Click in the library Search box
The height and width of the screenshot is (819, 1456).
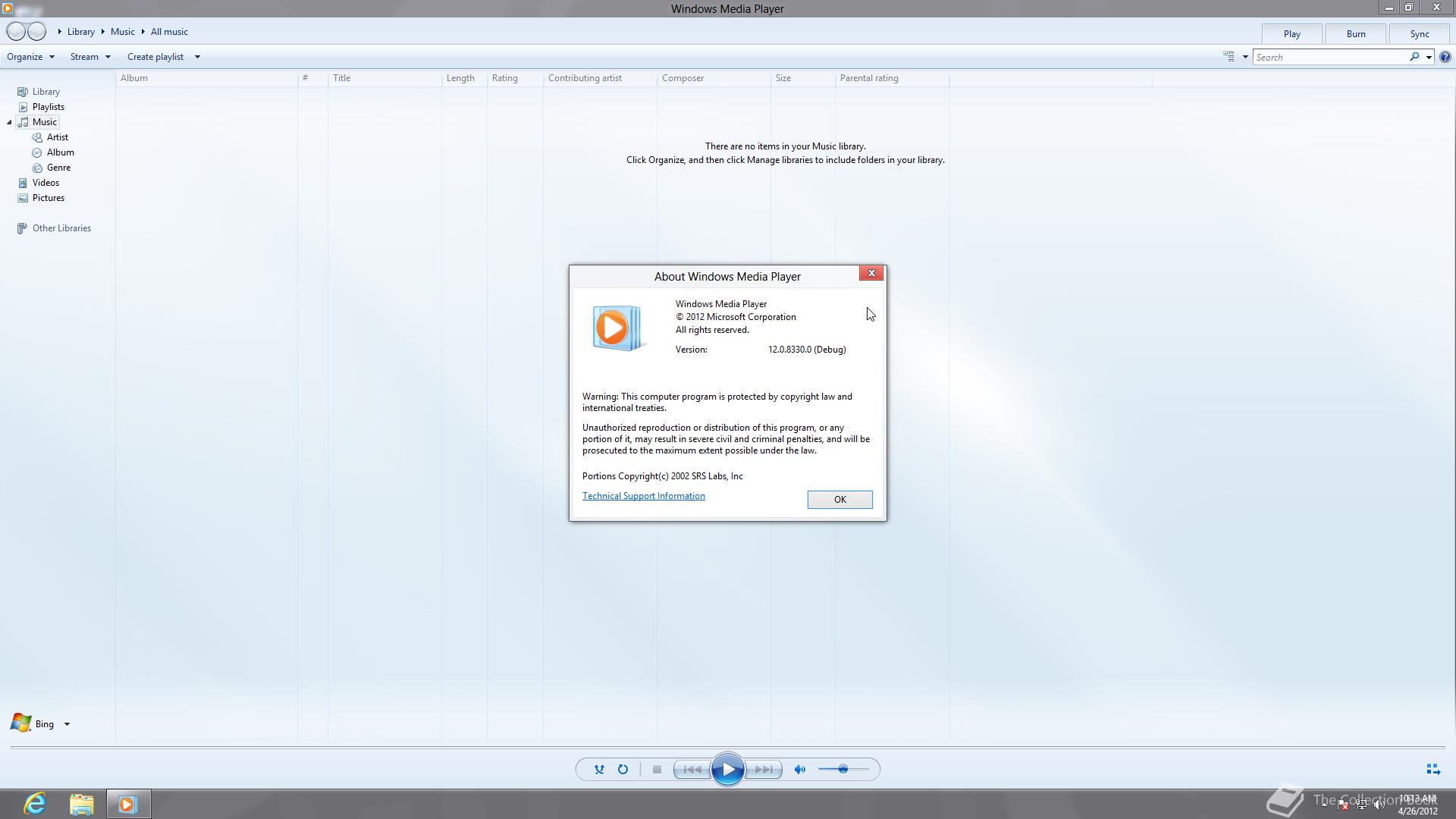(1331, 57)
